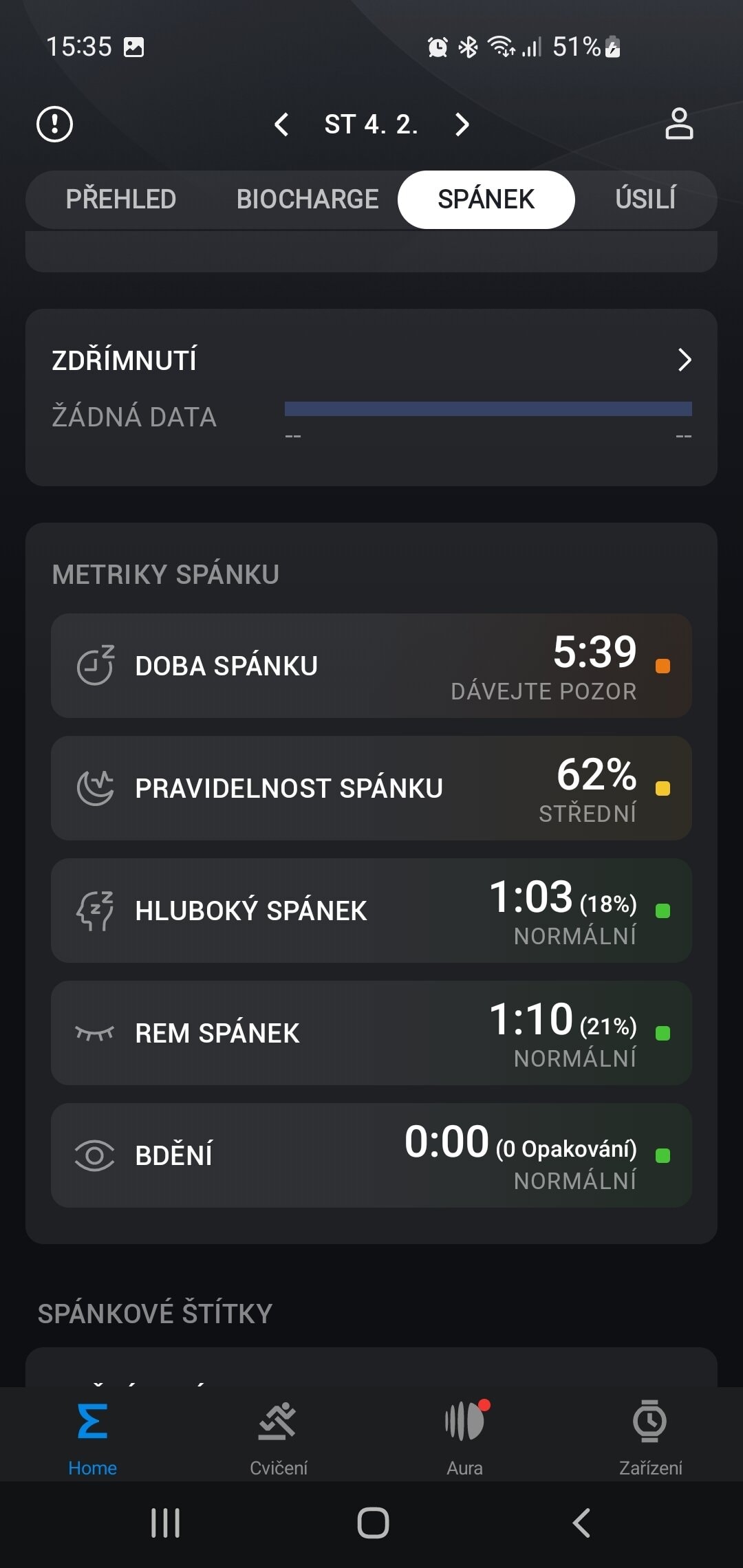743x1568 pixels.
Task: Tap the REM SPÁNEK closed-eye icon
Action: [94, 1033]
